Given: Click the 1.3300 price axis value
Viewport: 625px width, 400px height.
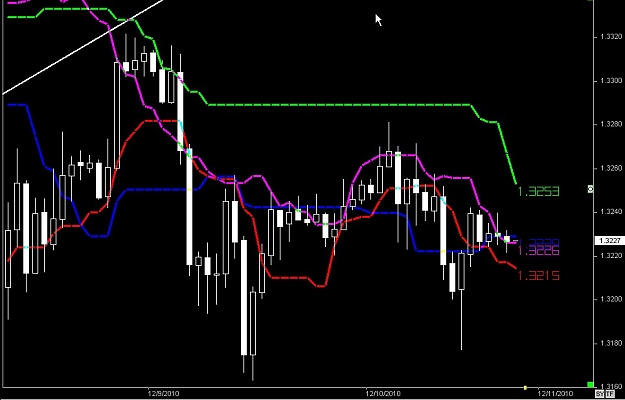Looking at the screenshot, I should coord(611,81).
